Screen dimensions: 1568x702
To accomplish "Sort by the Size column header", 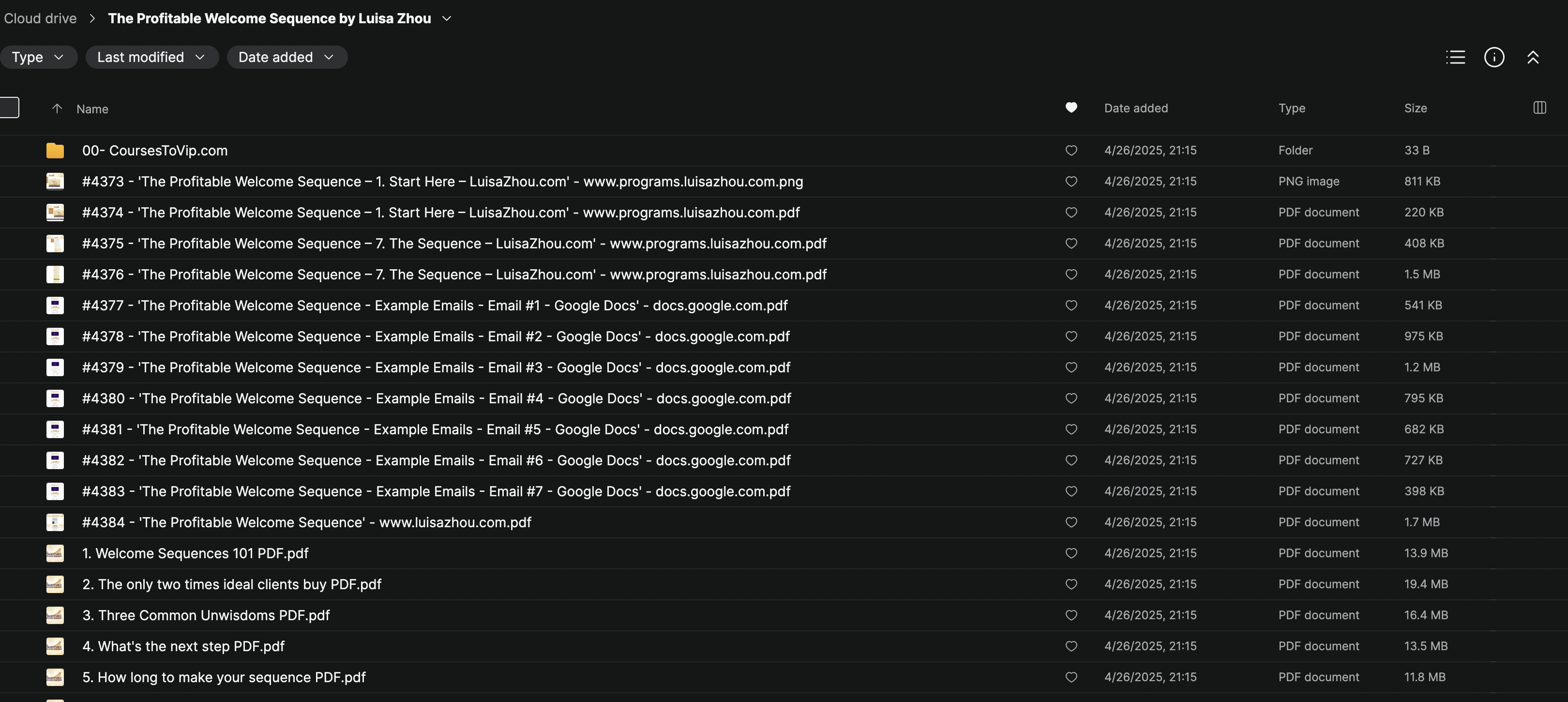I will coord(1415,108).
